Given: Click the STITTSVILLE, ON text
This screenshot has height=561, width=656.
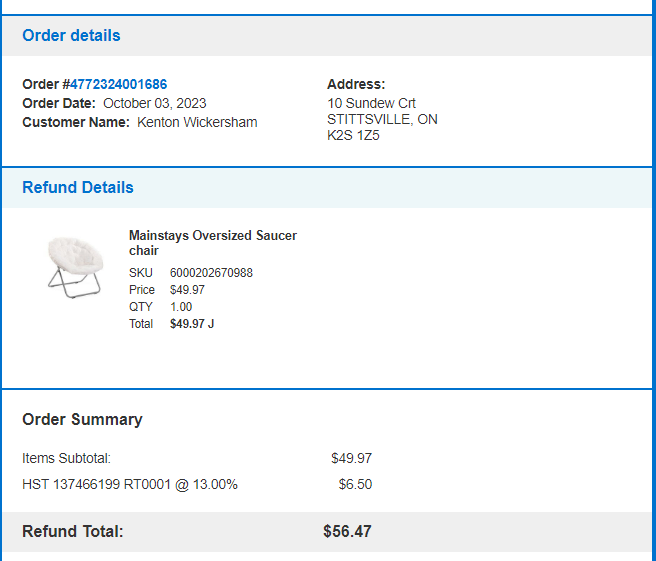Looking at the screenshot, I should point(382,119).
